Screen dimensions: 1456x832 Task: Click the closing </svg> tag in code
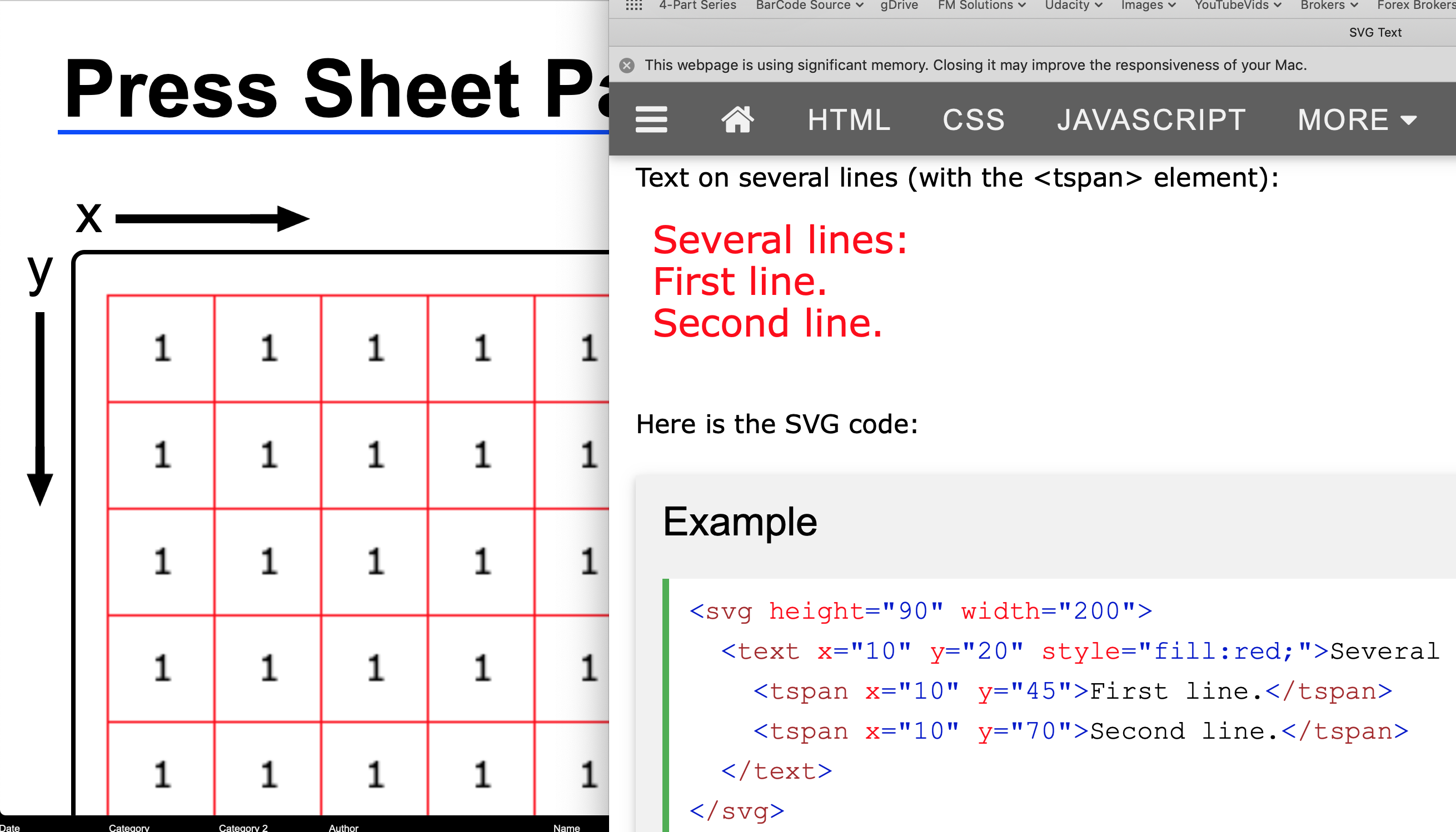737,811
